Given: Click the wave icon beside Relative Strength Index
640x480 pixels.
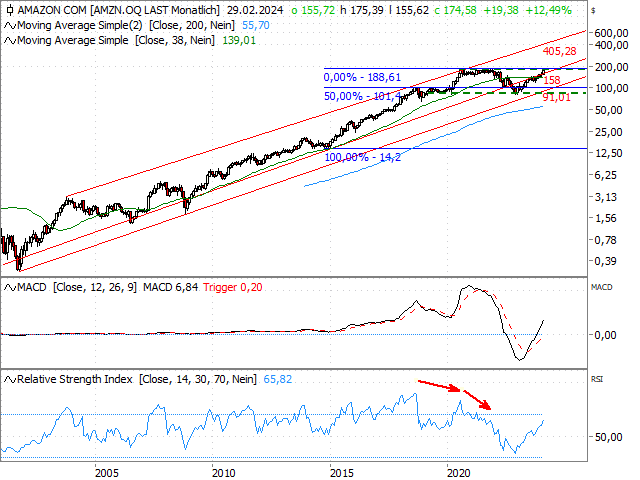Looking at the screenshot, I should coord(10,380).
